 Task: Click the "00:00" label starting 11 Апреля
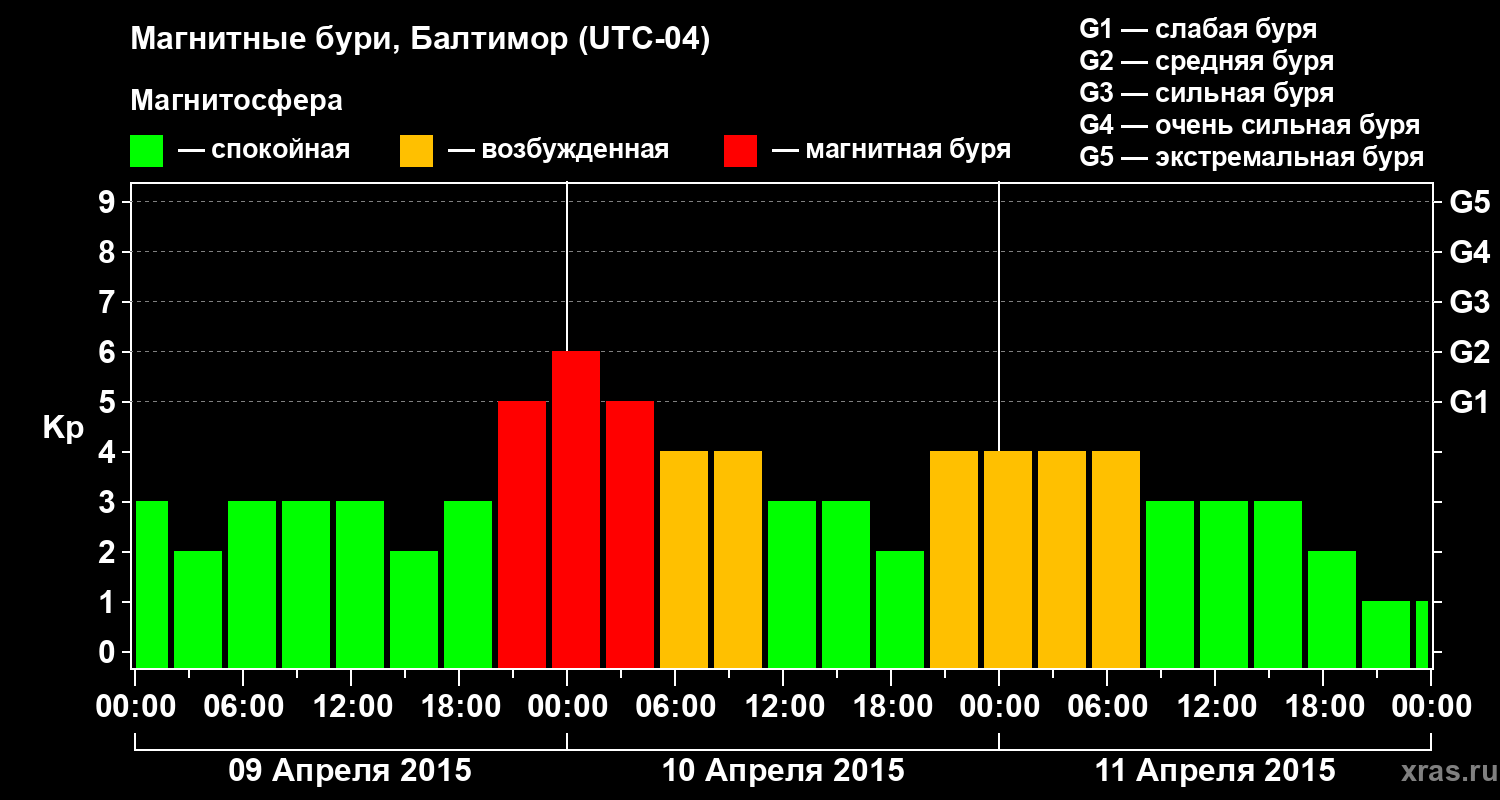tap(999, 706)
